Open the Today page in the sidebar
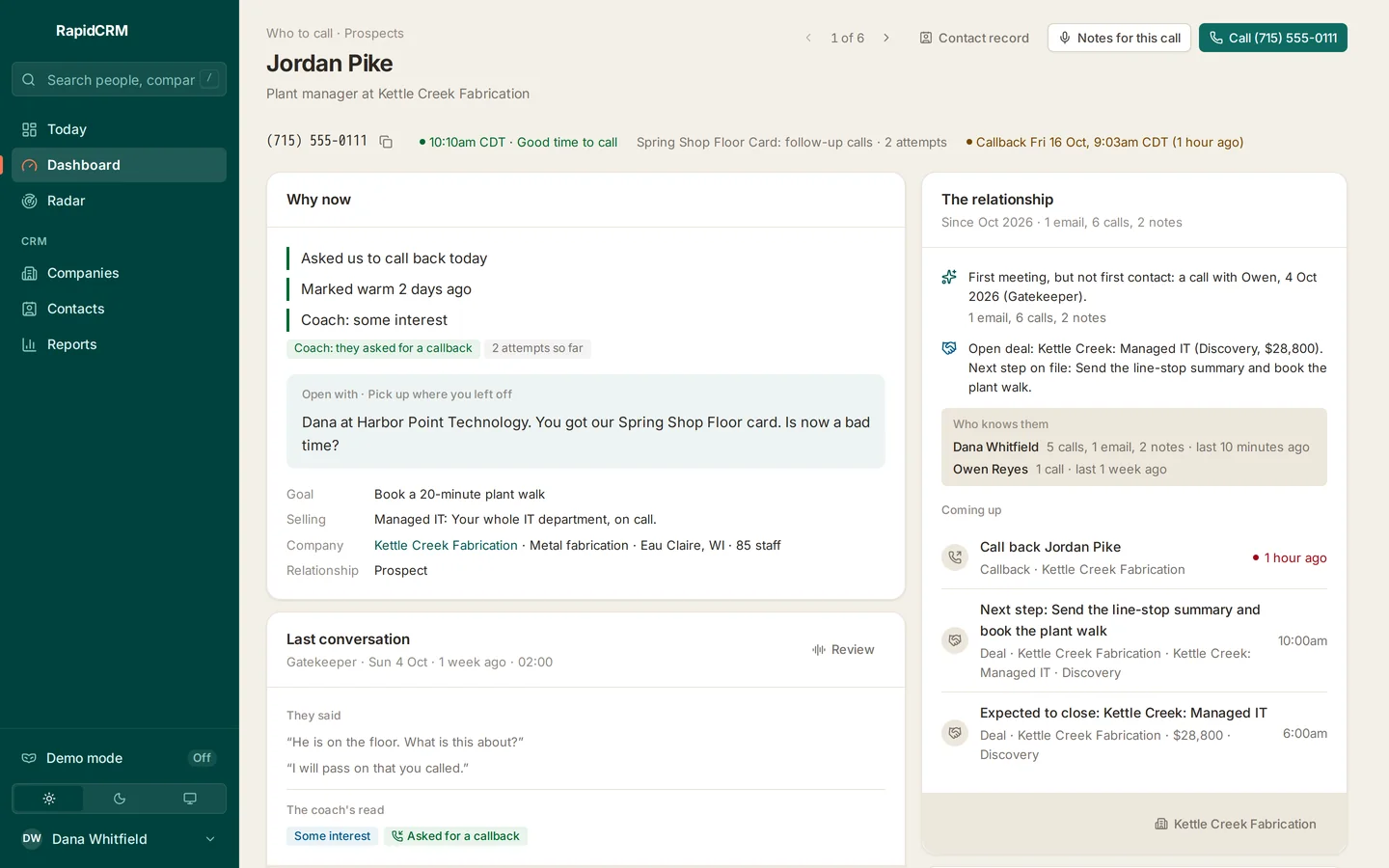This screenshot has height=868, width=1389. pos(120,129)
